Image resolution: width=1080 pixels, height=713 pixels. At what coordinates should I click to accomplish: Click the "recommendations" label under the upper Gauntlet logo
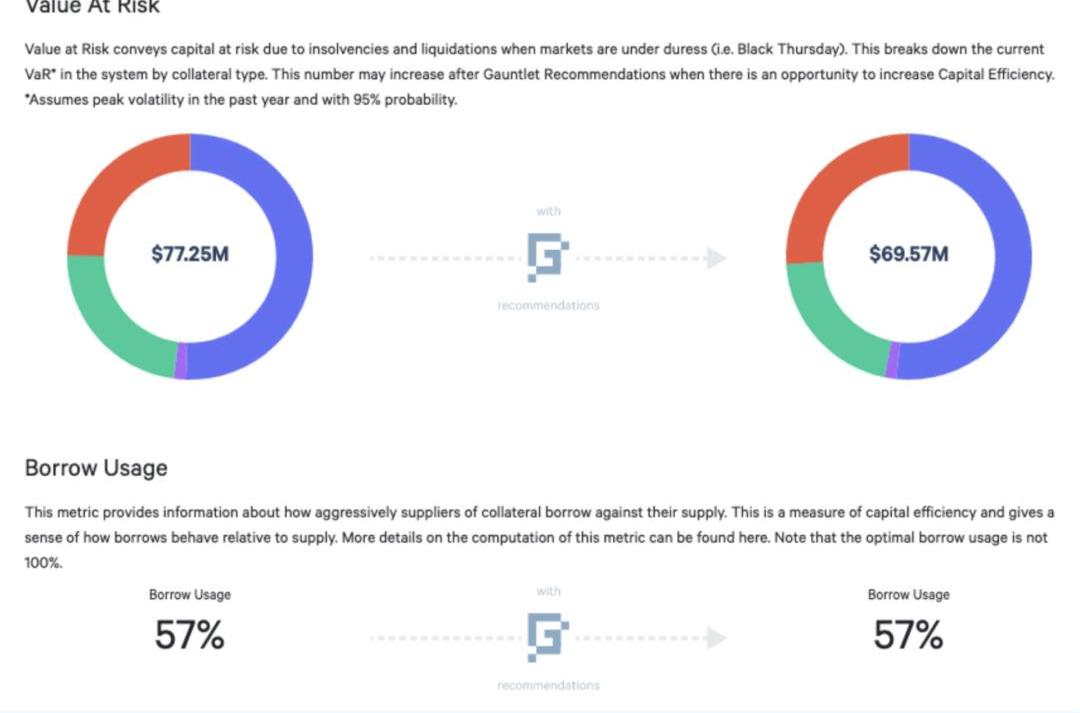pos(548,305)
